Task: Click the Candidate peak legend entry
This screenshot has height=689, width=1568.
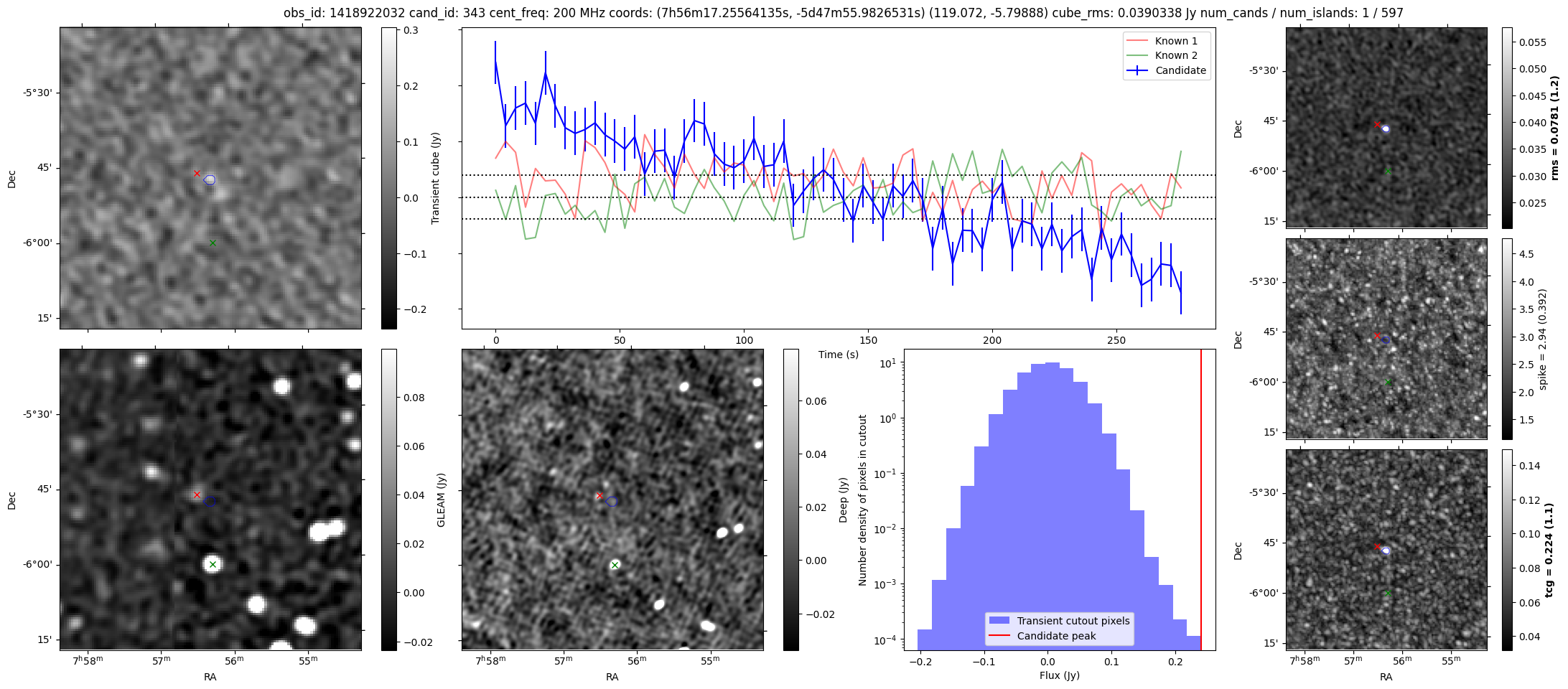Action: pos(1056,636)
